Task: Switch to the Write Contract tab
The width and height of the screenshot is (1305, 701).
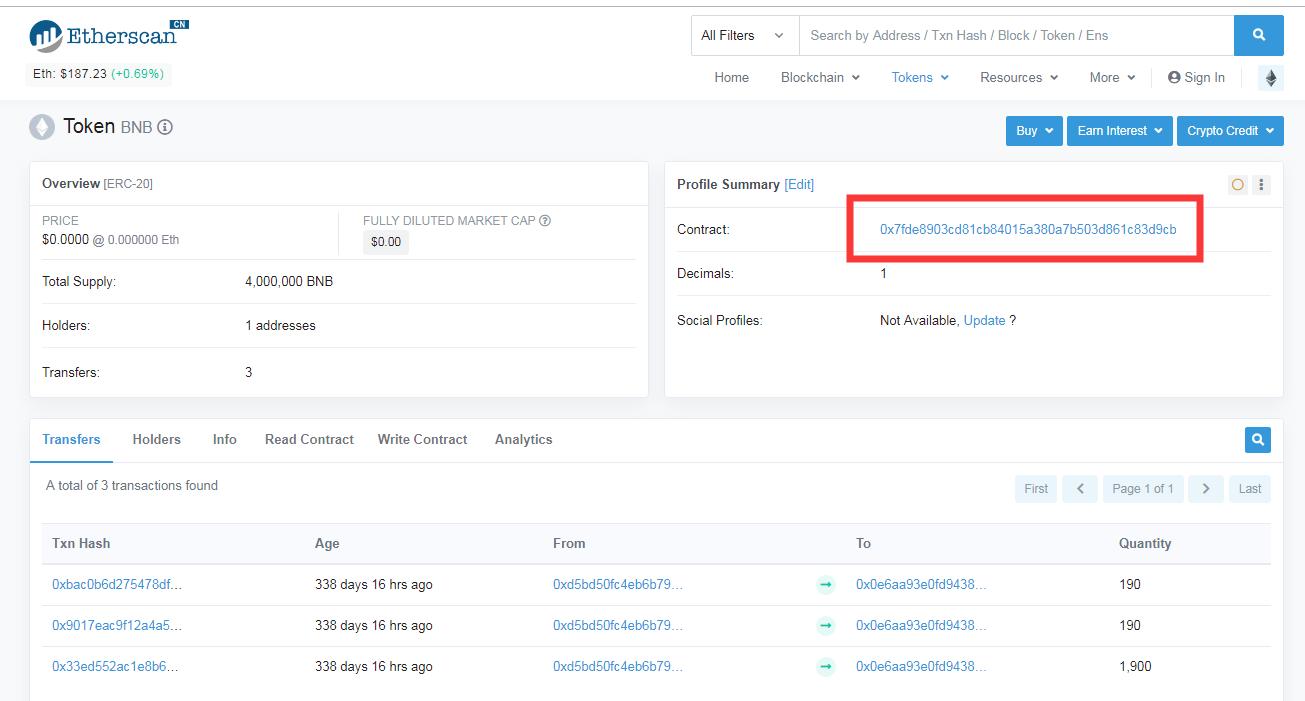Action: tap(422, 439)
